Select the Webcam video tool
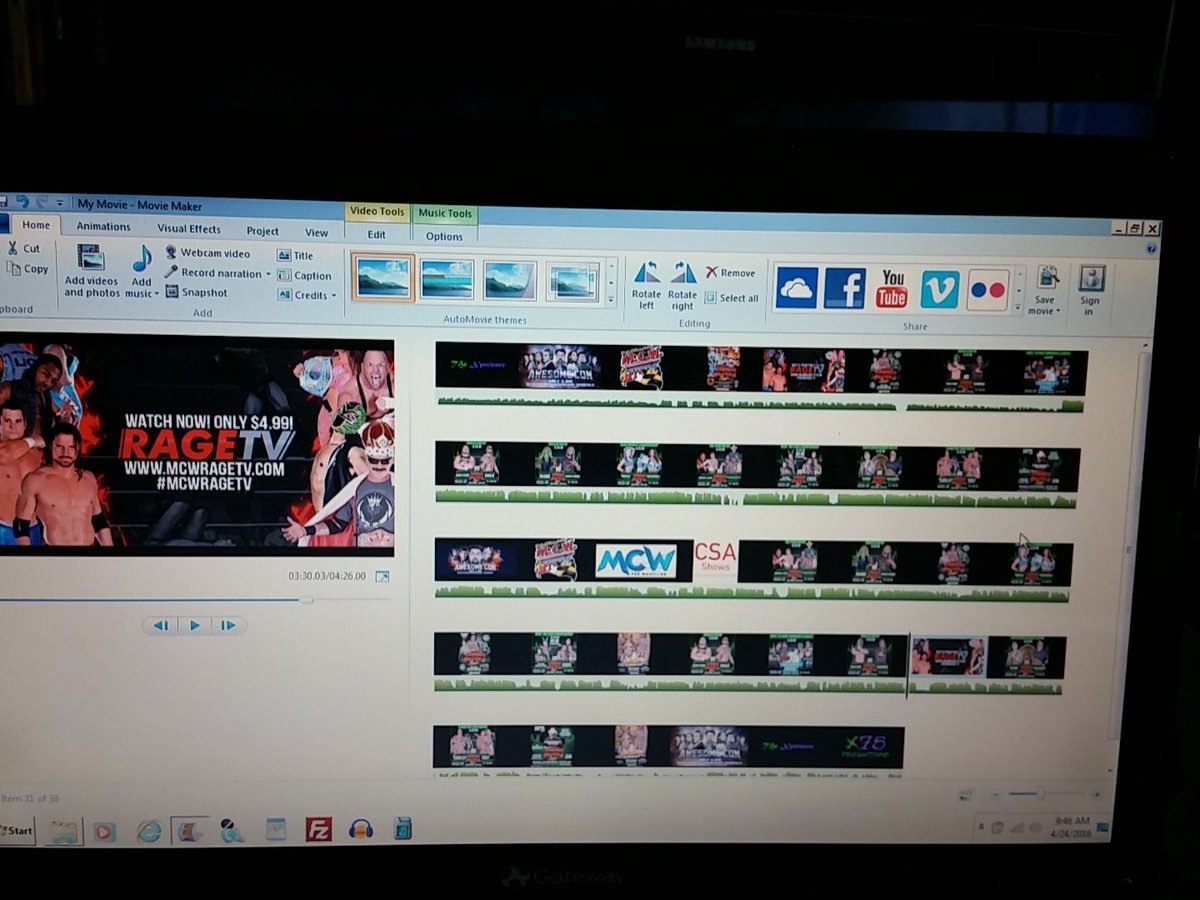The image size is (1200, 900). coord(210,253)
